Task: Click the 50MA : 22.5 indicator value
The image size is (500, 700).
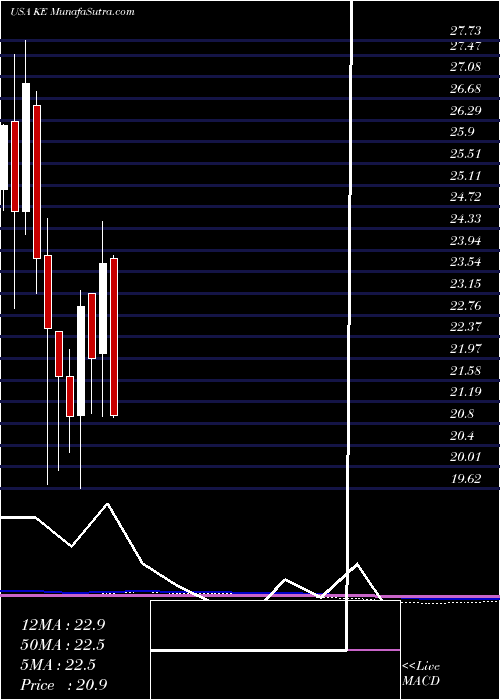Action: tap(63, 645)
